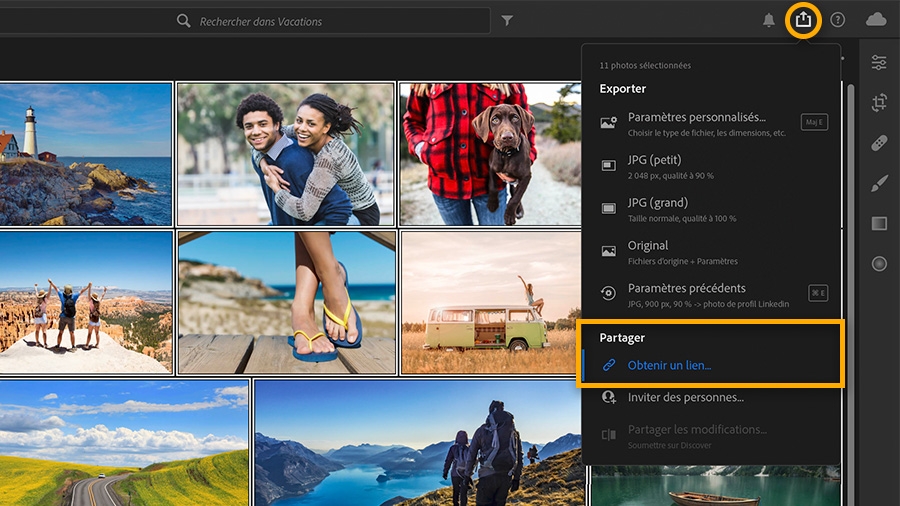This screenshot has width=900, height=506.
Task: Open the Edit sliders panel icon
Action: 879,62
